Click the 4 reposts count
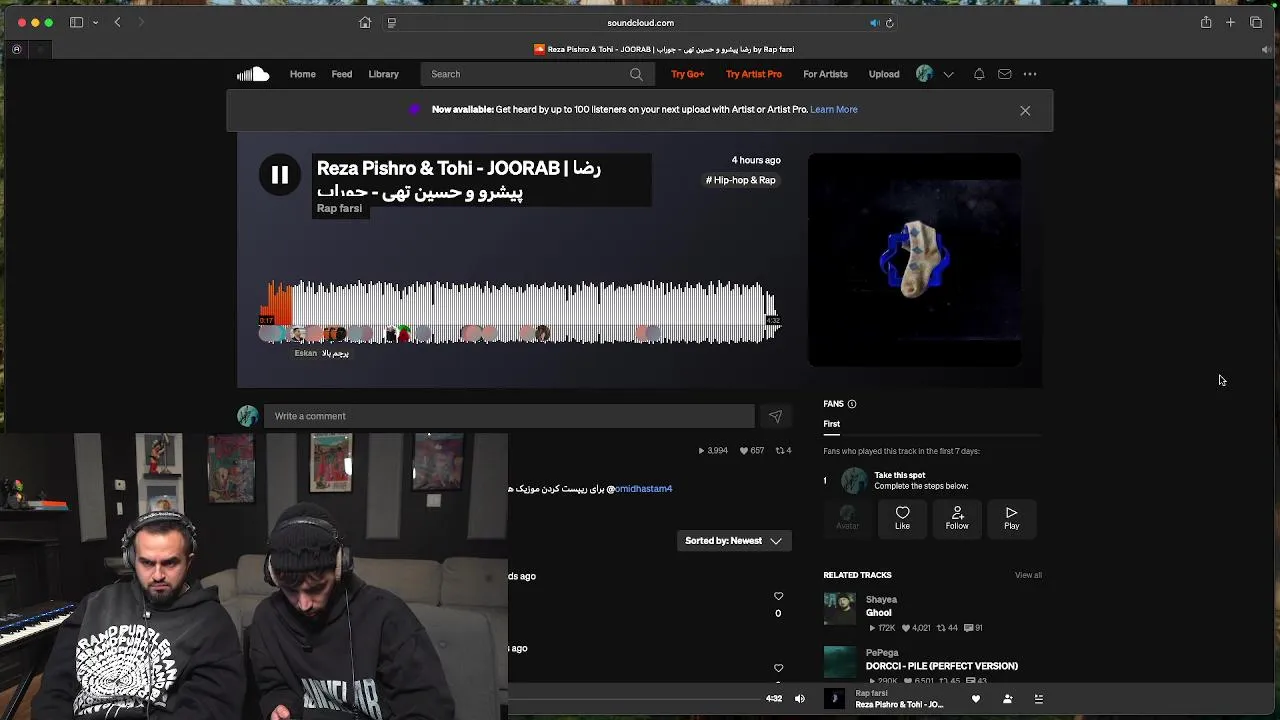The width and height of the screenshot is (1280, 720). [783, 451]
